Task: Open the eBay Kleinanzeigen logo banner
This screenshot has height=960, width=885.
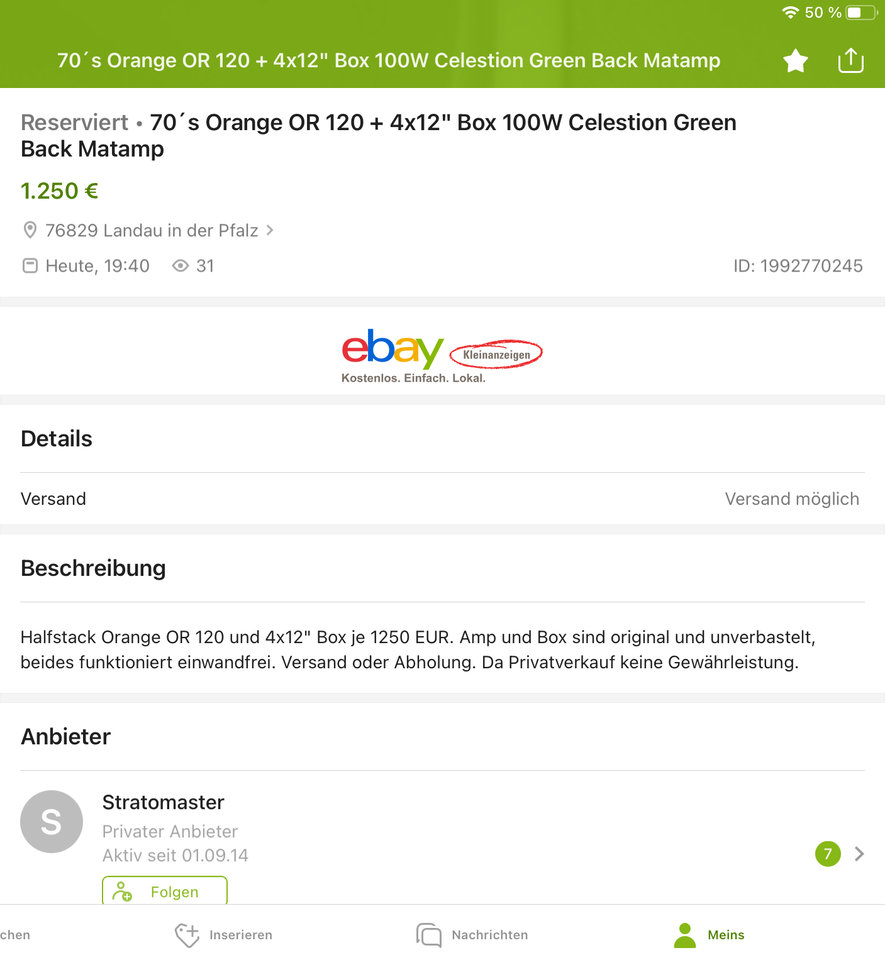Action: (442, 356)
